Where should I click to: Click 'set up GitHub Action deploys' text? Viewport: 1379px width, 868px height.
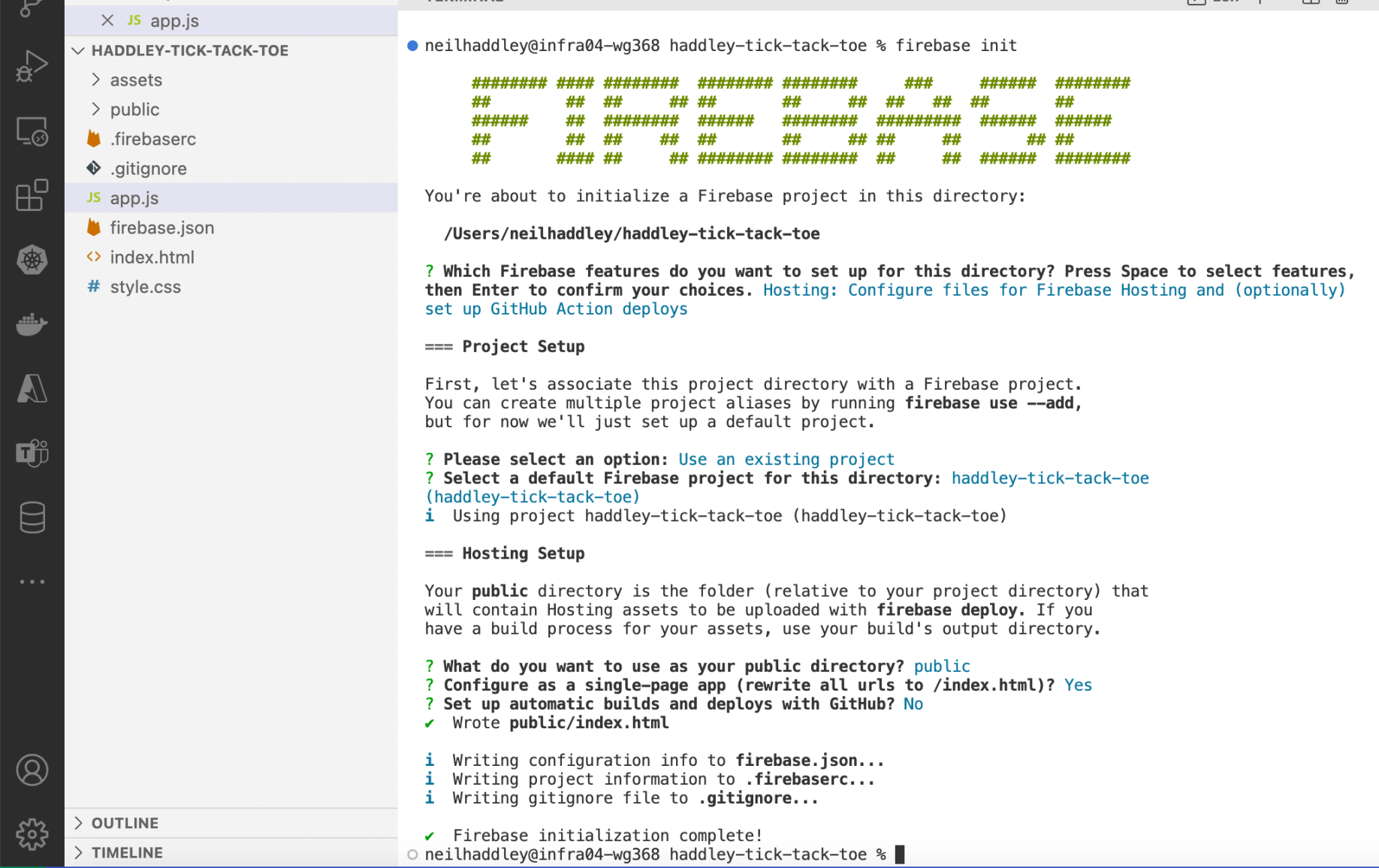pyautogui.click(x=556, y=309)
